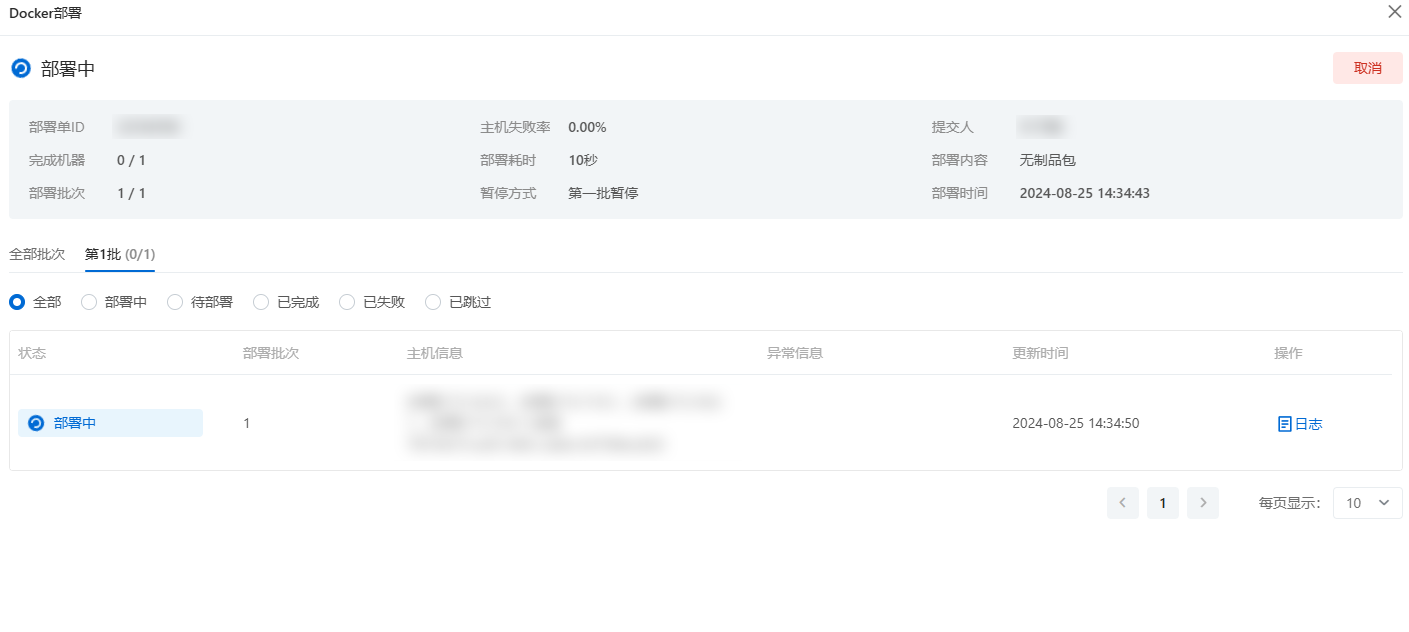This screenshot has height=632, width=1409.
Task: Click the 取消 button
Action: (1367, 68)
